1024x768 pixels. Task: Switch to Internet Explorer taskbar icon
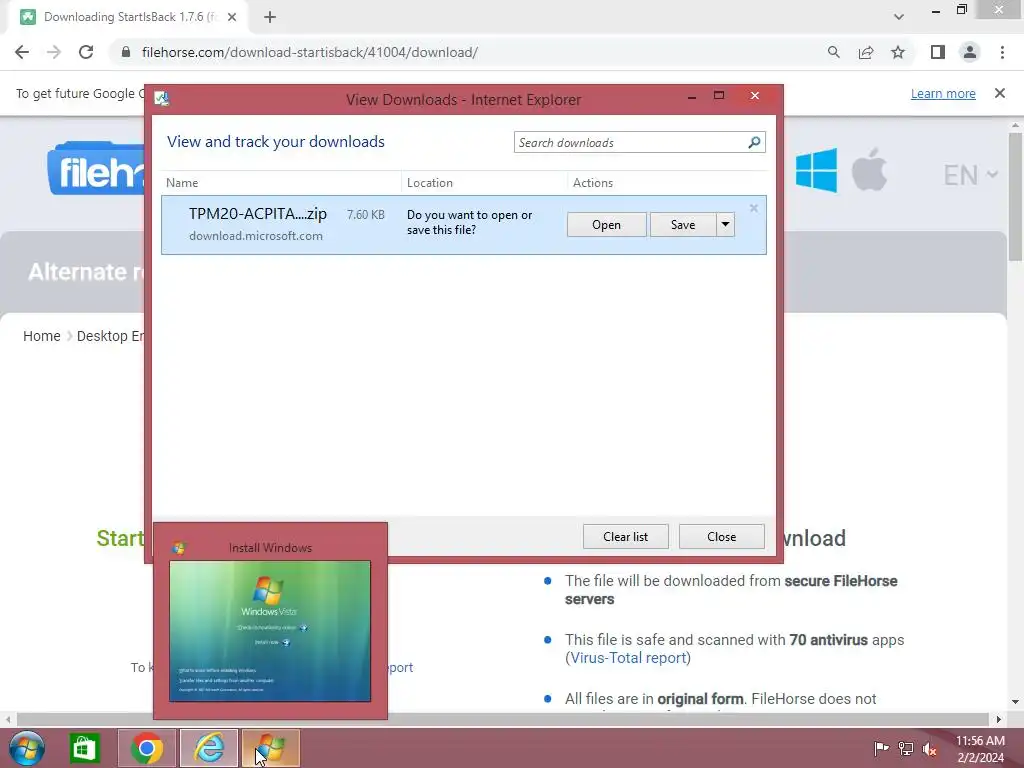(x=209, y=748)
